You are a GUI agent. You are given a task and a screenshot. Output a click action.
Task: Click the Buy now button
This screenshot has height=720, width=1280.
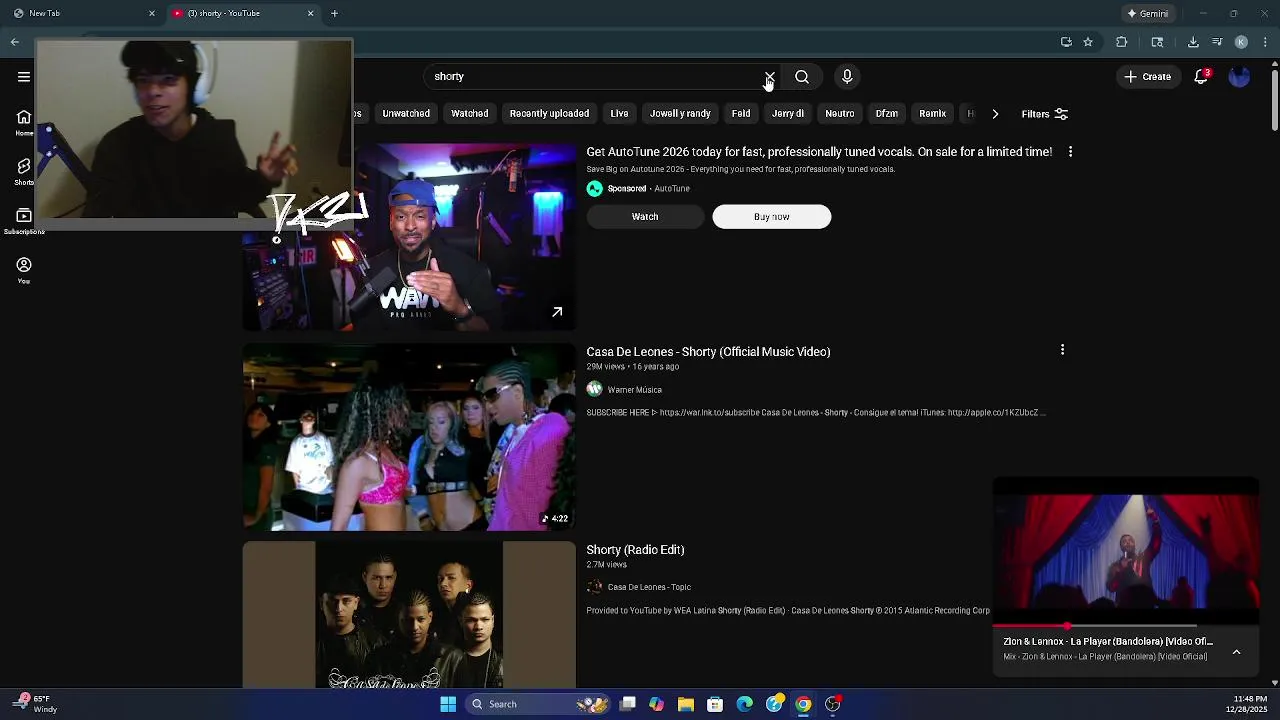[772, 217]
